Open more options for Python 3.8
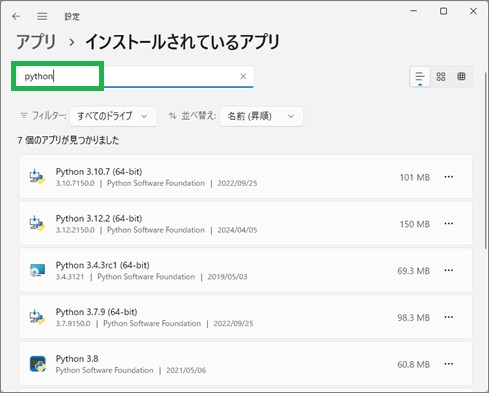This screenshot has height=393, width=489. pyautogui.click(x=449, y=364)
